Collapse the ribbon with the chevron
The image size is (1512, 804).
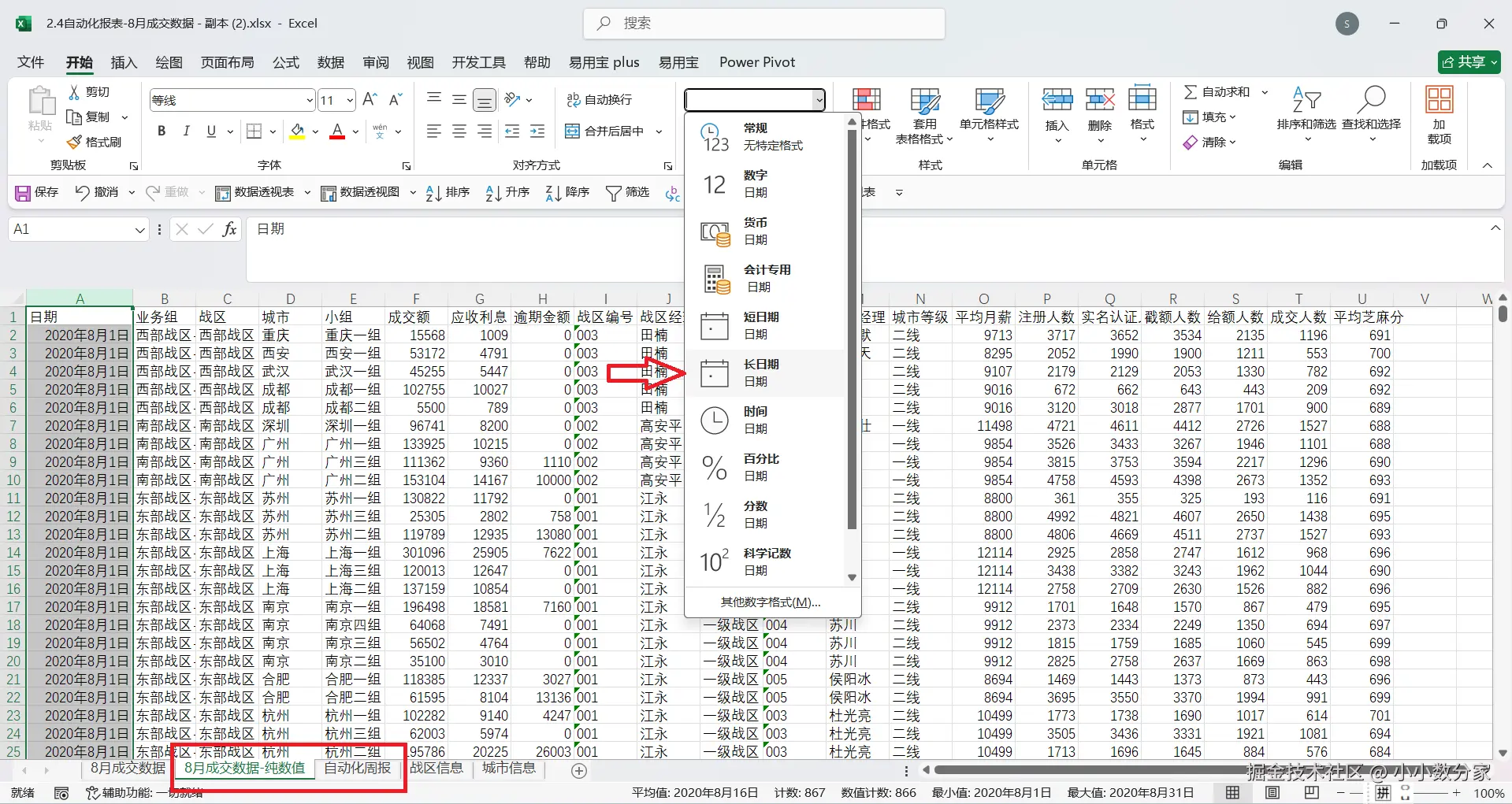pyautogui.click(x=1488, y=165)
